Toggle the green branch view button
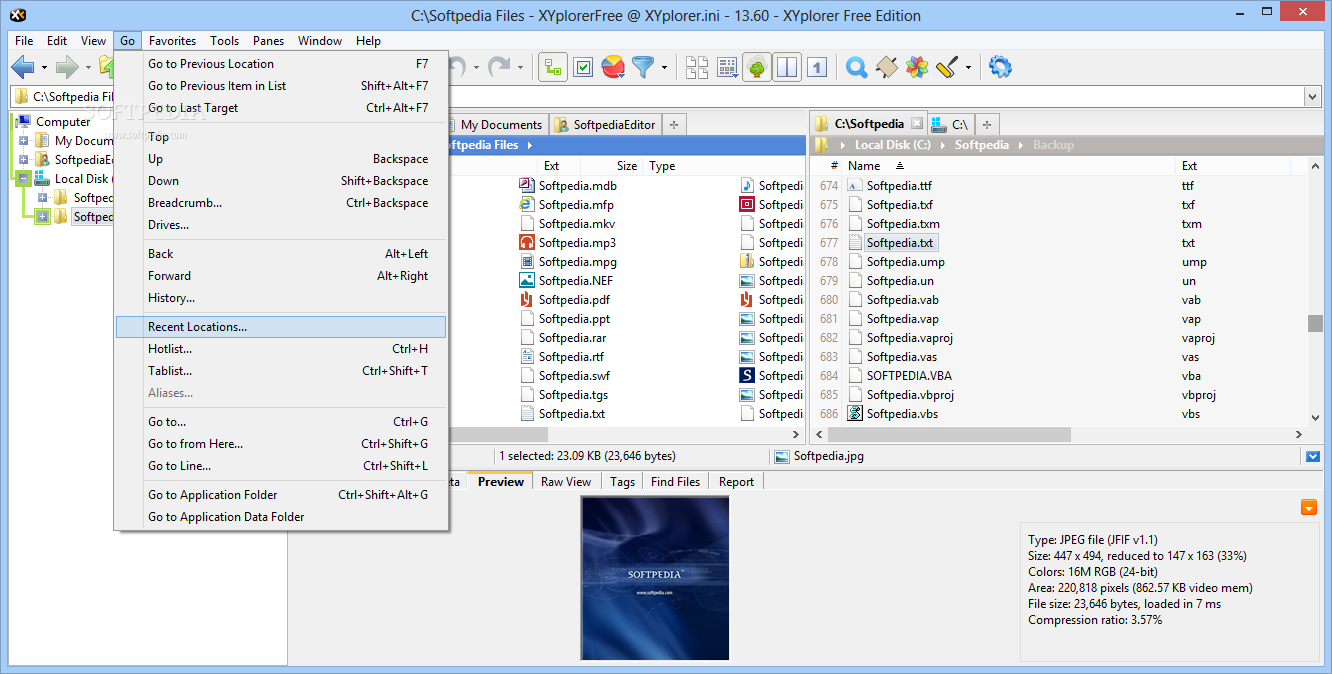 pos(554,67)
